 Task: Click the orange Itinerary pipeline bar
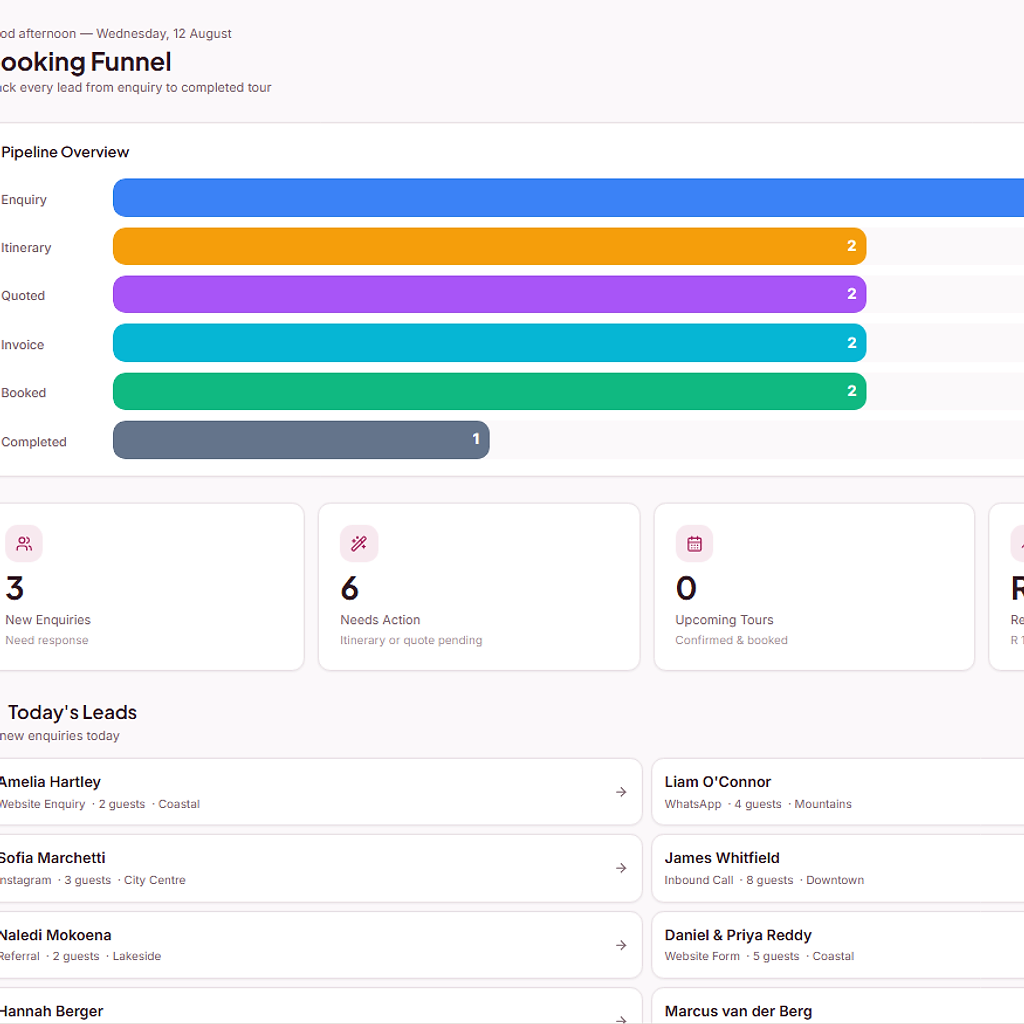(490, 246)
